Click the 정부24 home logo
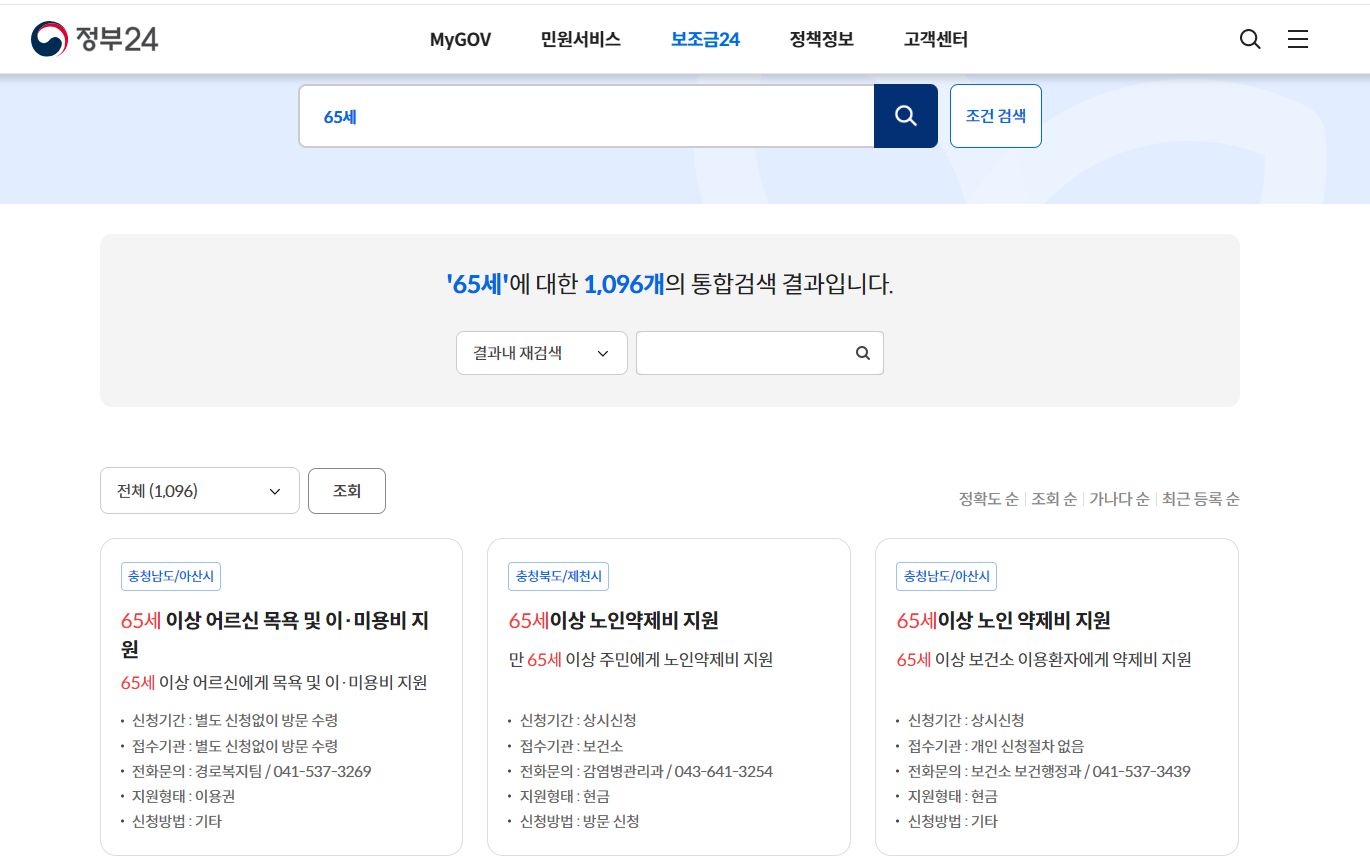Image resolution: width=1370 pixels, height=865 pixels. point(92,38)
